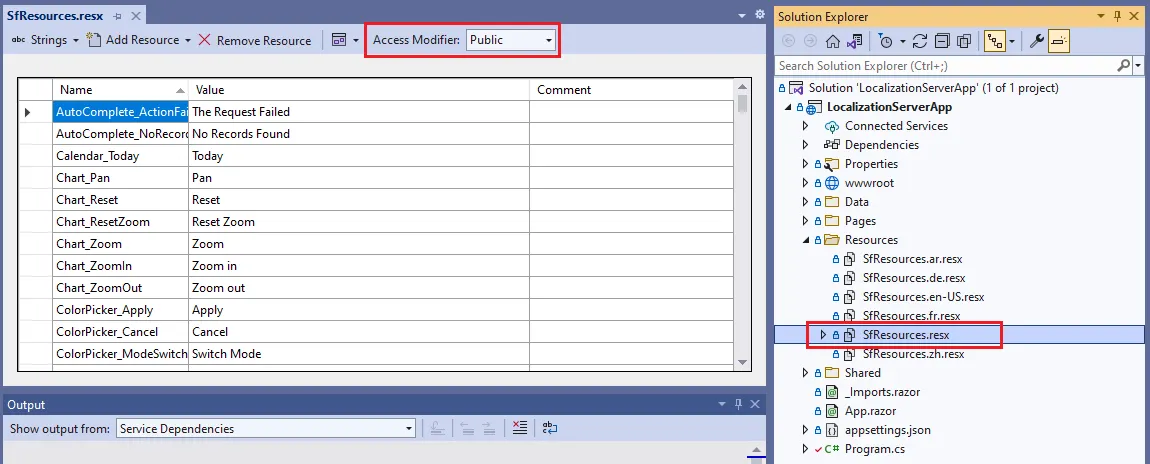Select the Calendar_Today name cell
Image resolution: width=1150 pixels, height=464 pixels.
click(120, 156)
